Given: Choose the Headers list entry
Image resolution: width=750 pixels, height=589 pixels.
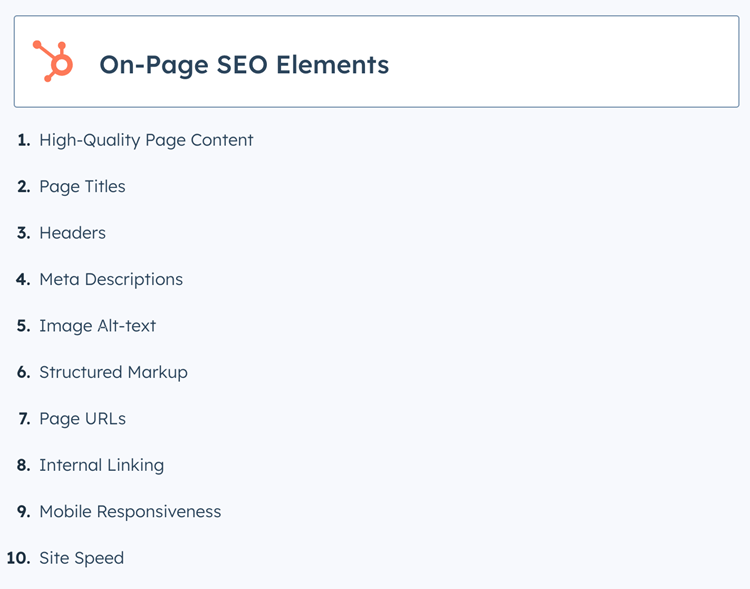Looking at the screenshot, I should tap(72, 233).
